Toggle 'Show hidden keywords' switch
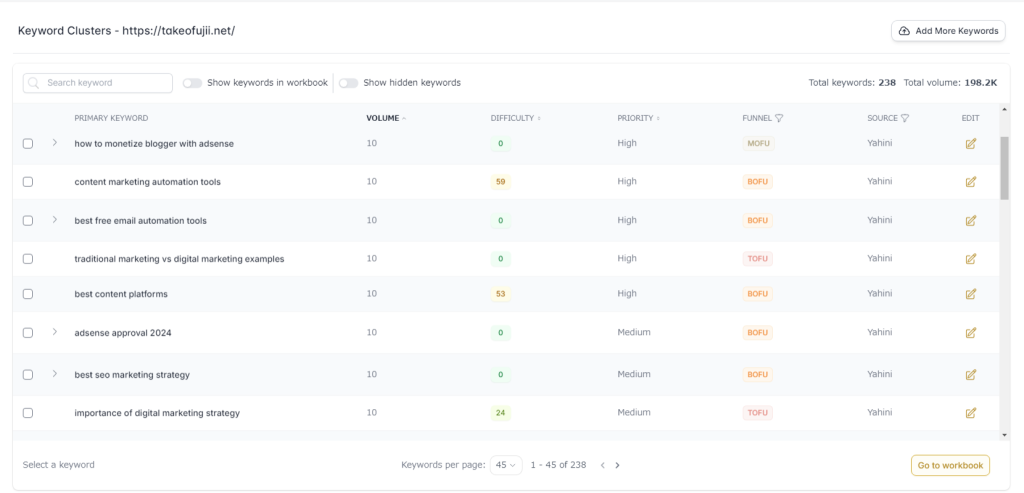This screenshot has height=493, width=1024. pyautogui.click(x=348, y=83)
